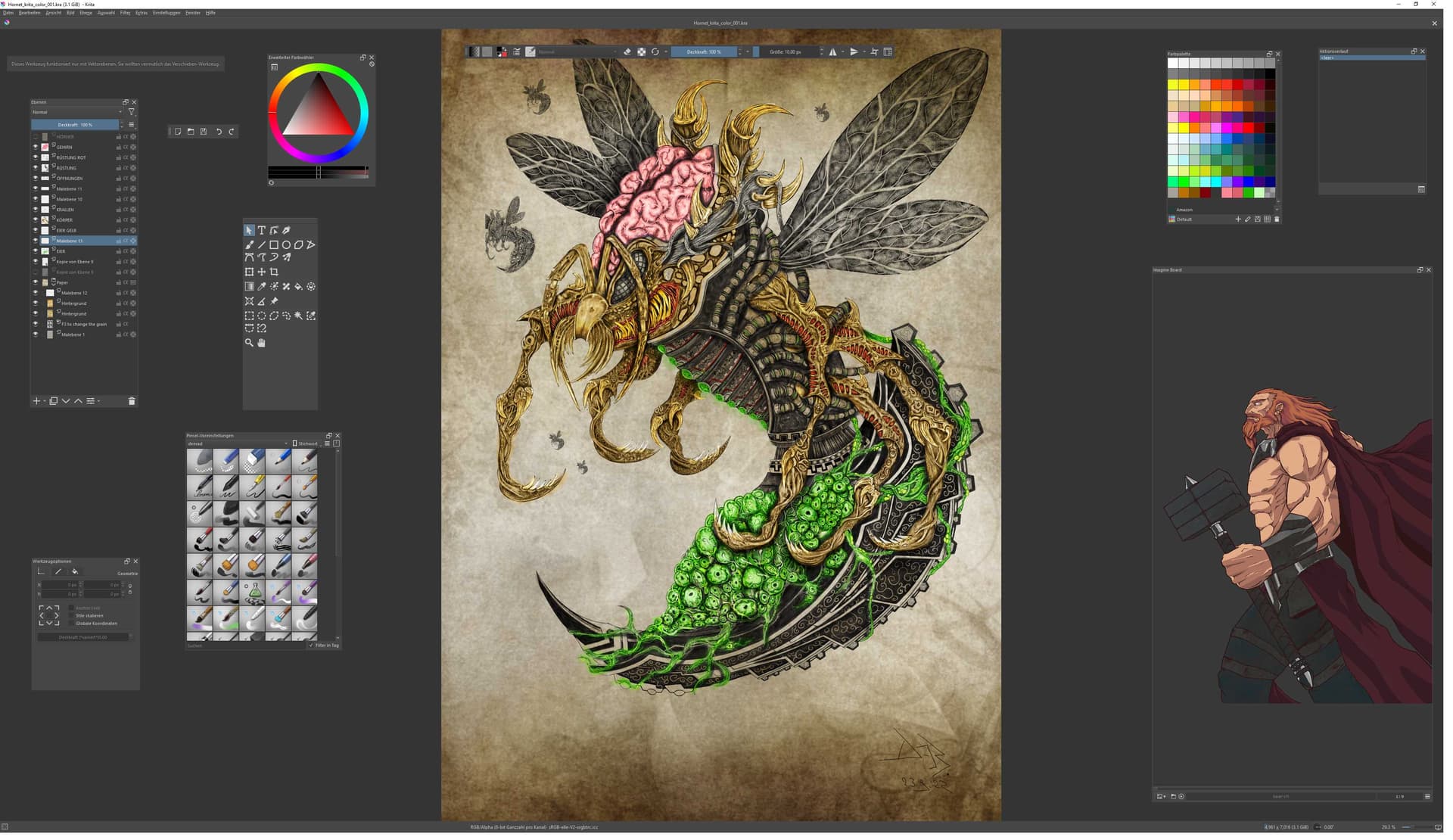1453x840 pixels.
Task: Select the Text tool in toolbox
Action: pos(262,231)
